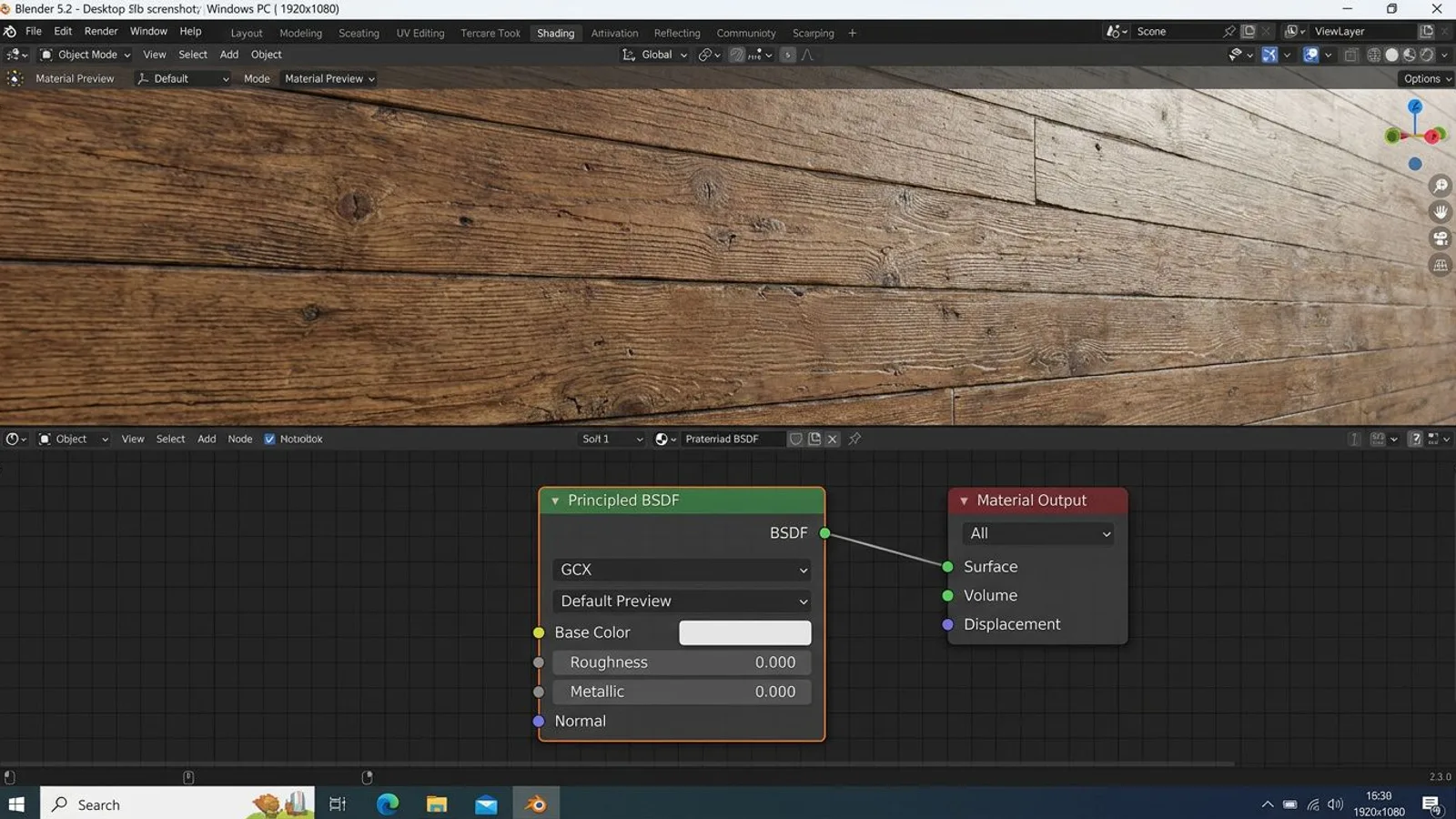This screenshot has height=819, width=1456.
Task: Click the Base Color white swatch
Action: point(744,632)
